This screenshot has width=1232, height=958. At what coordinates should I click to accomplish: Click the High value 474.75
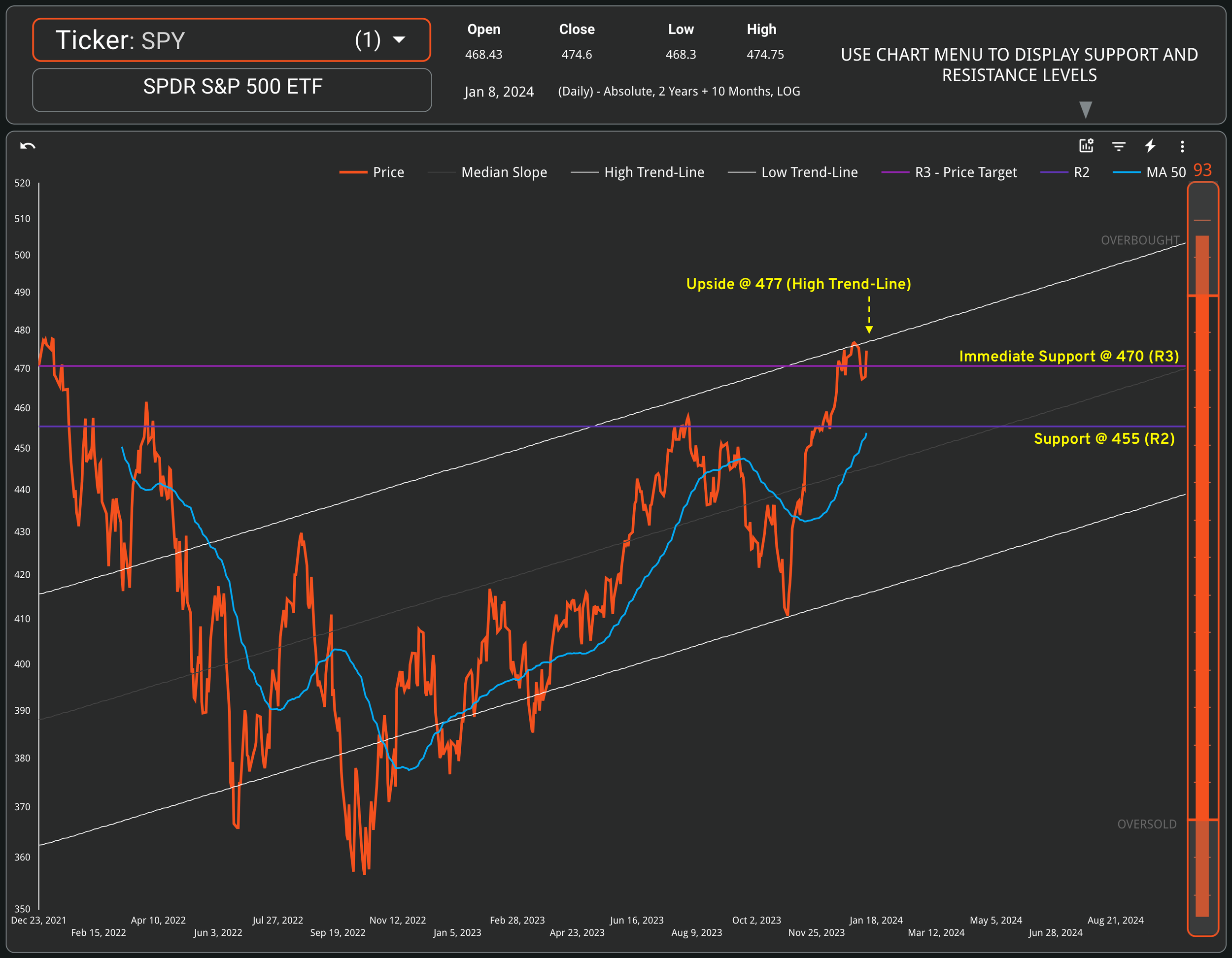[765, 55]
